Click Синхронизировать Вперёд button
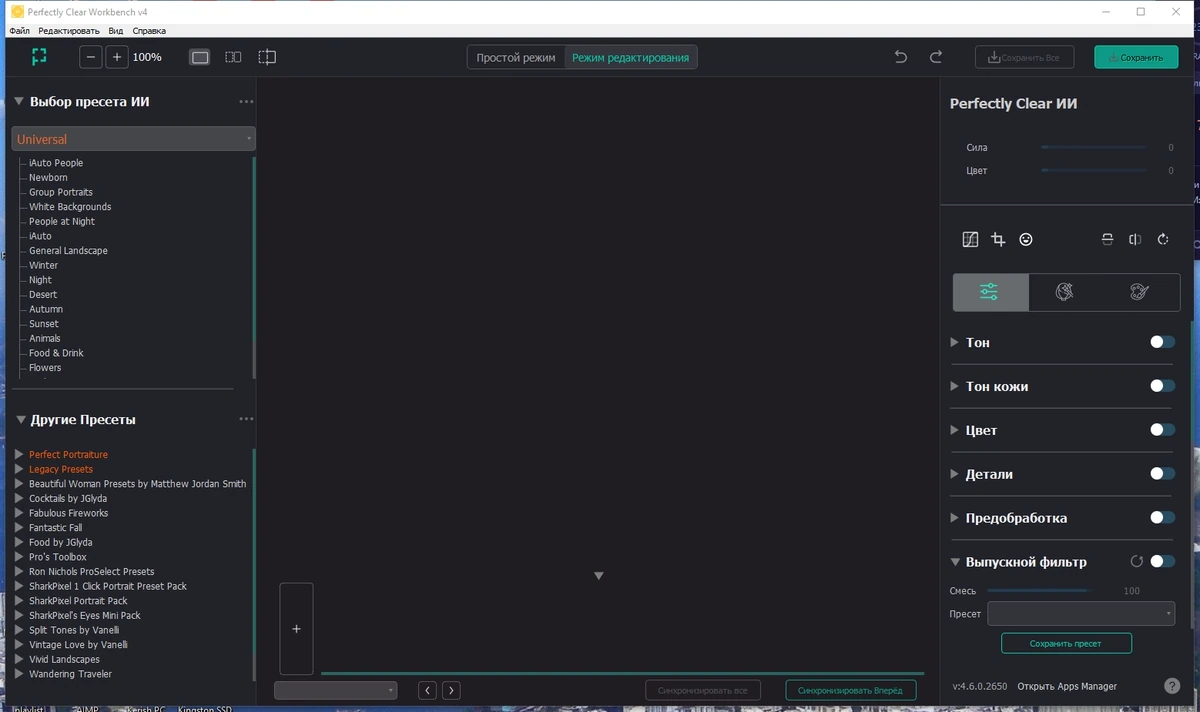1200x712 pixels. click(850, 690)
